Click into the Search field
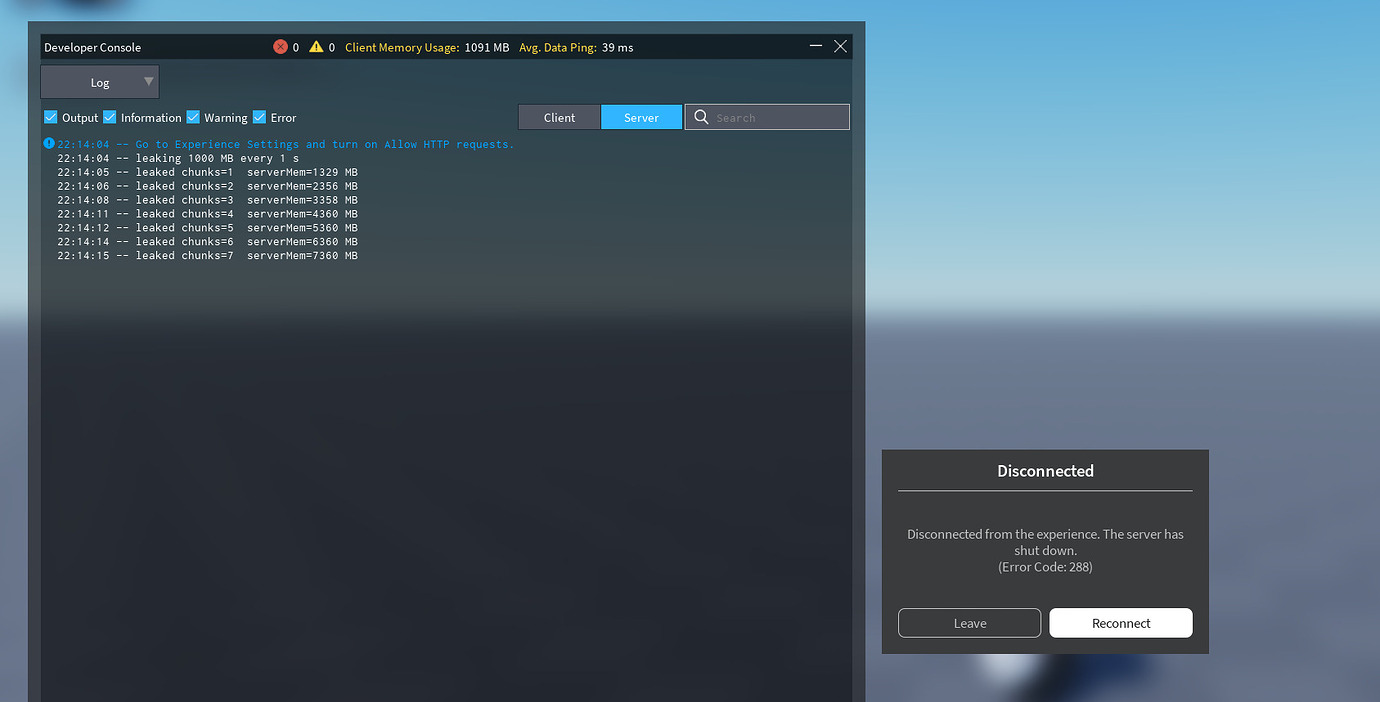Screen dimensions: 1380x702 pos(767,117)
